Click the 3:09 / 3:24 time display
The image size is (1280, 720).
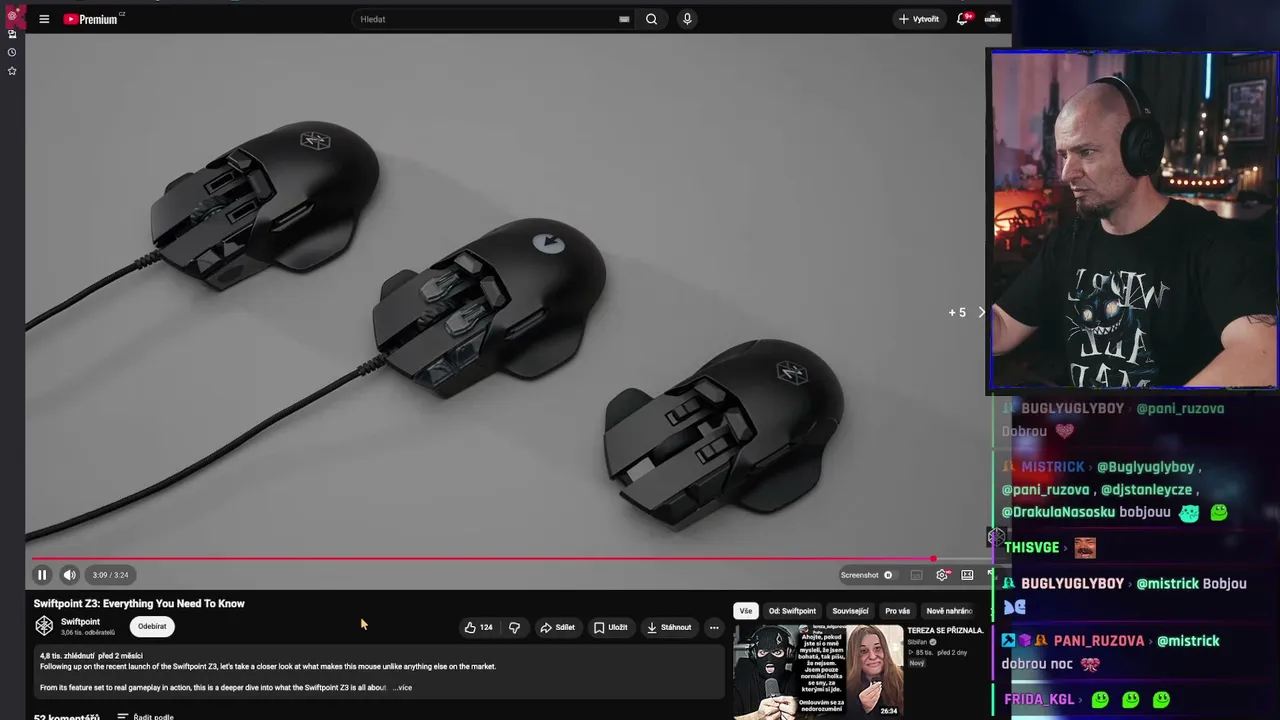pos(110,575)
